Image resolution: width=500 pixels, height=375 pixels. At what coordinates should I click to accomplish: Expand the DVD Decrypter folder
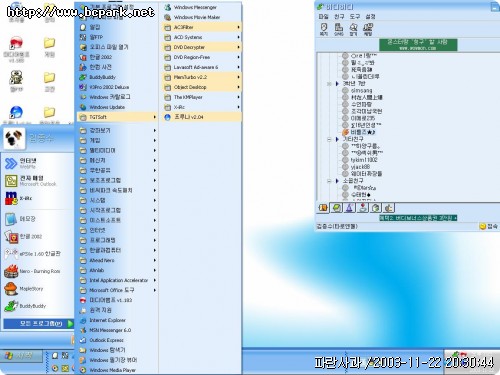click(x=201, y=47)
